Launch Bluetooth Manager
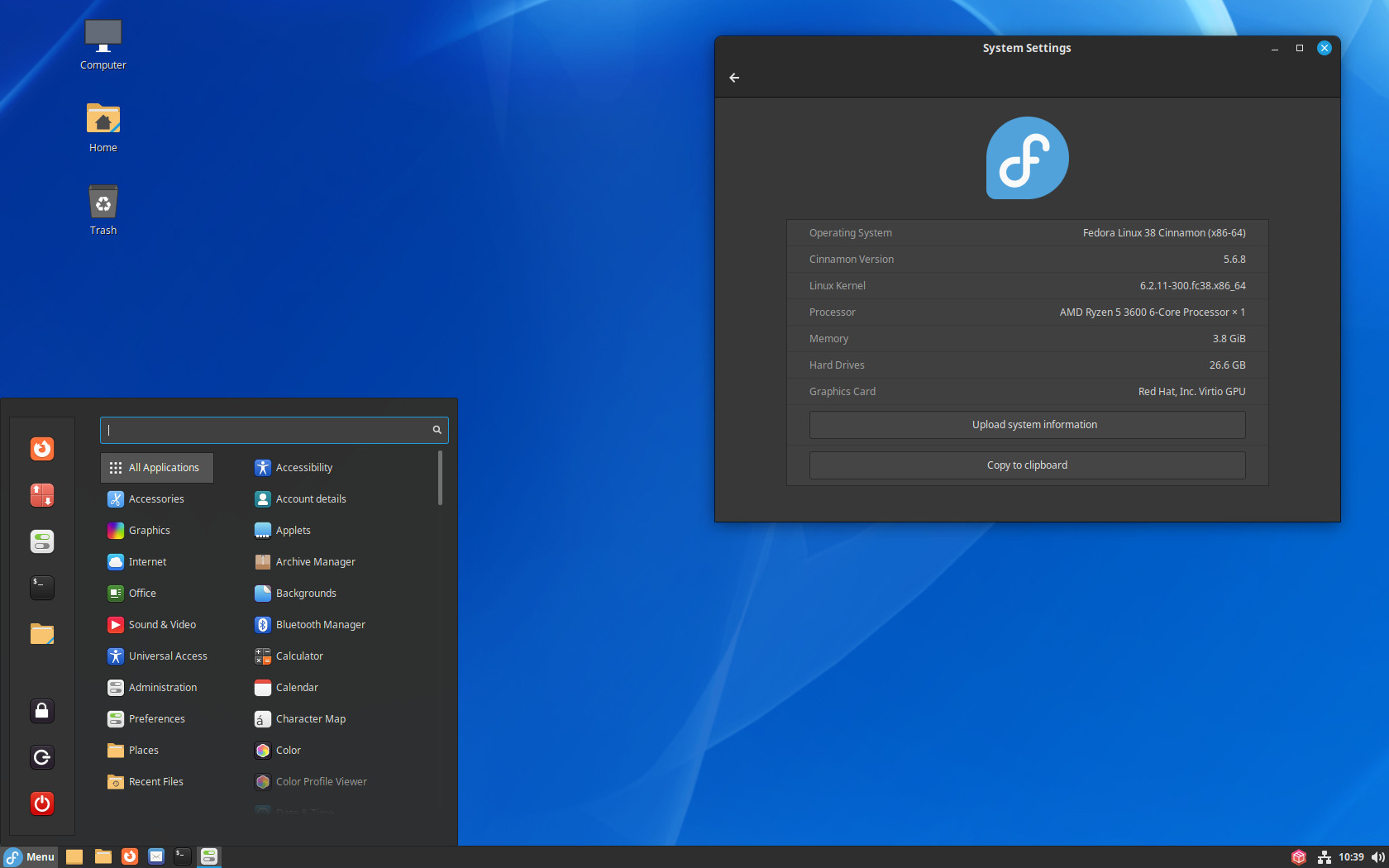Image resolution: width=1389 pixels, height=868 pixels. point(310,625)
